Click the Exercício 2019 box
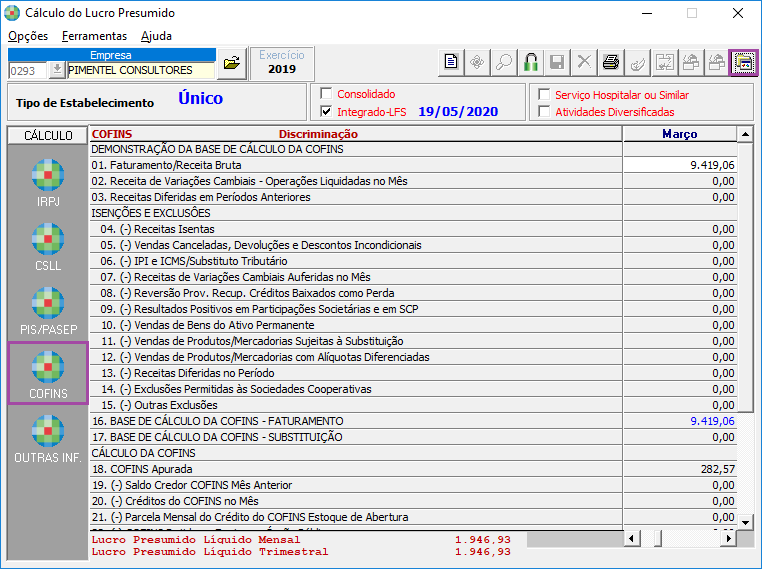Screen dimensions: 762x569 282,63
